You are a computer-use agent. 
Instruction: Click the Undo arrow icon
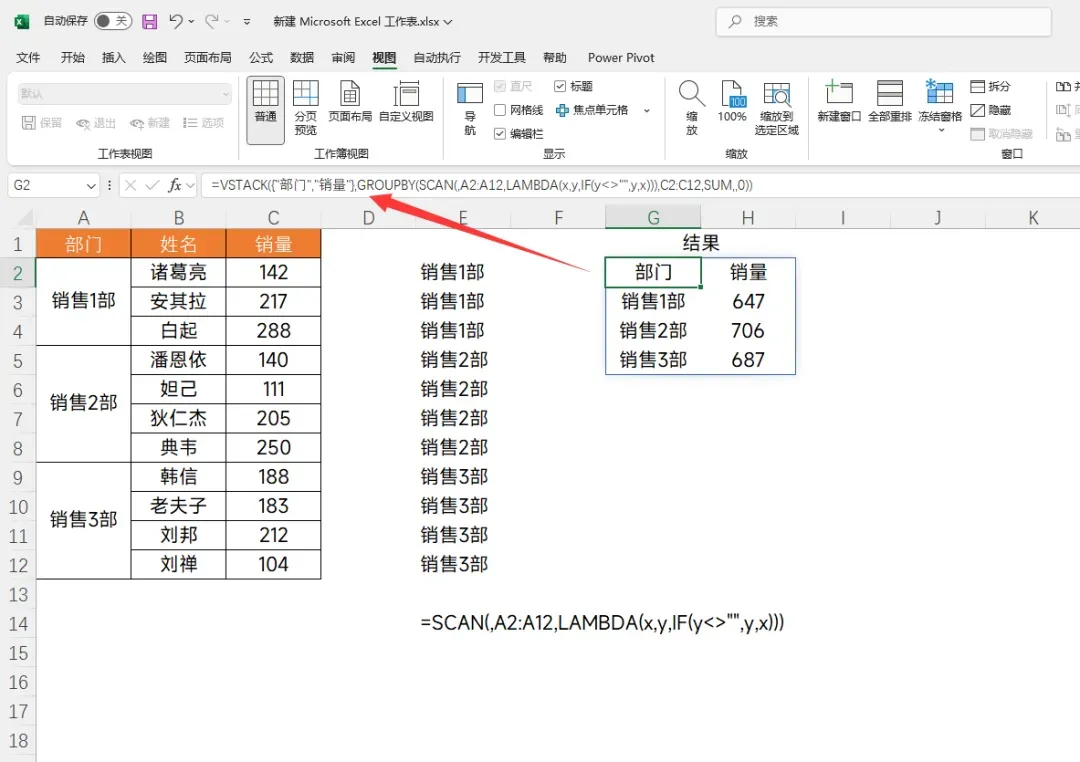[176, 21]
